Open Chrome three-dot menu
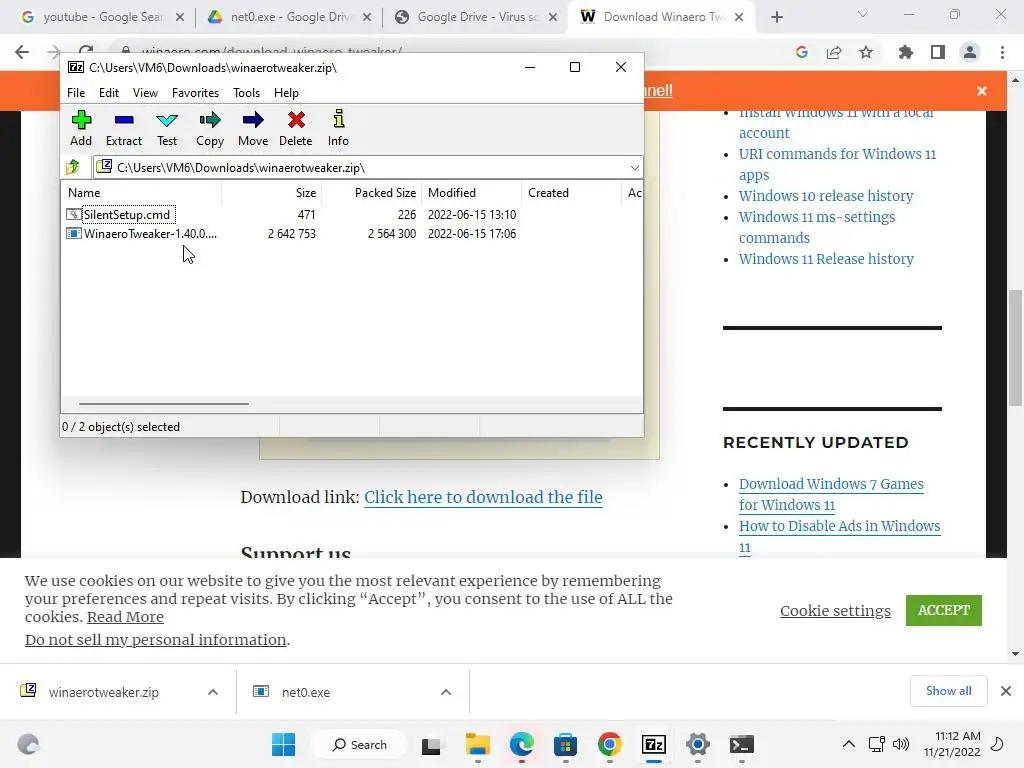This screenshot has height=768, width=1024. [x=1002, y=52]
